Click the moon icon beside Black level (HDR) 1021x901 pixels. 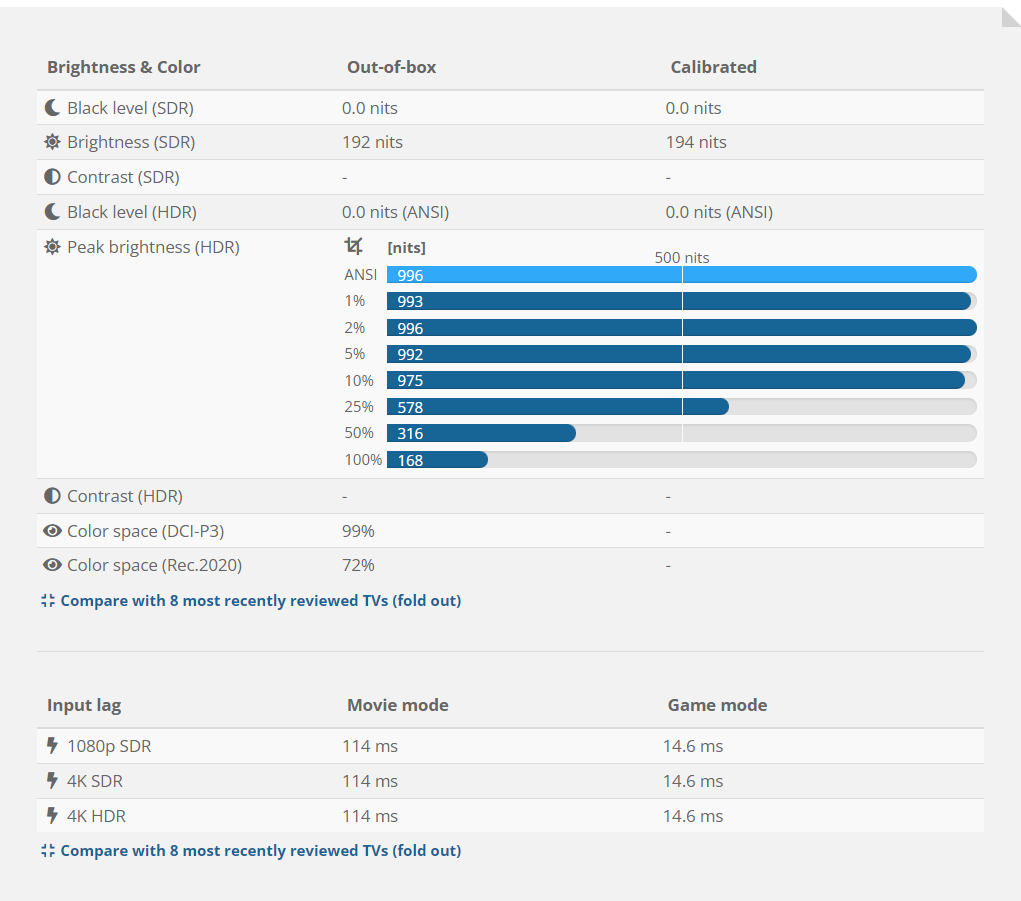coord(52,212)
